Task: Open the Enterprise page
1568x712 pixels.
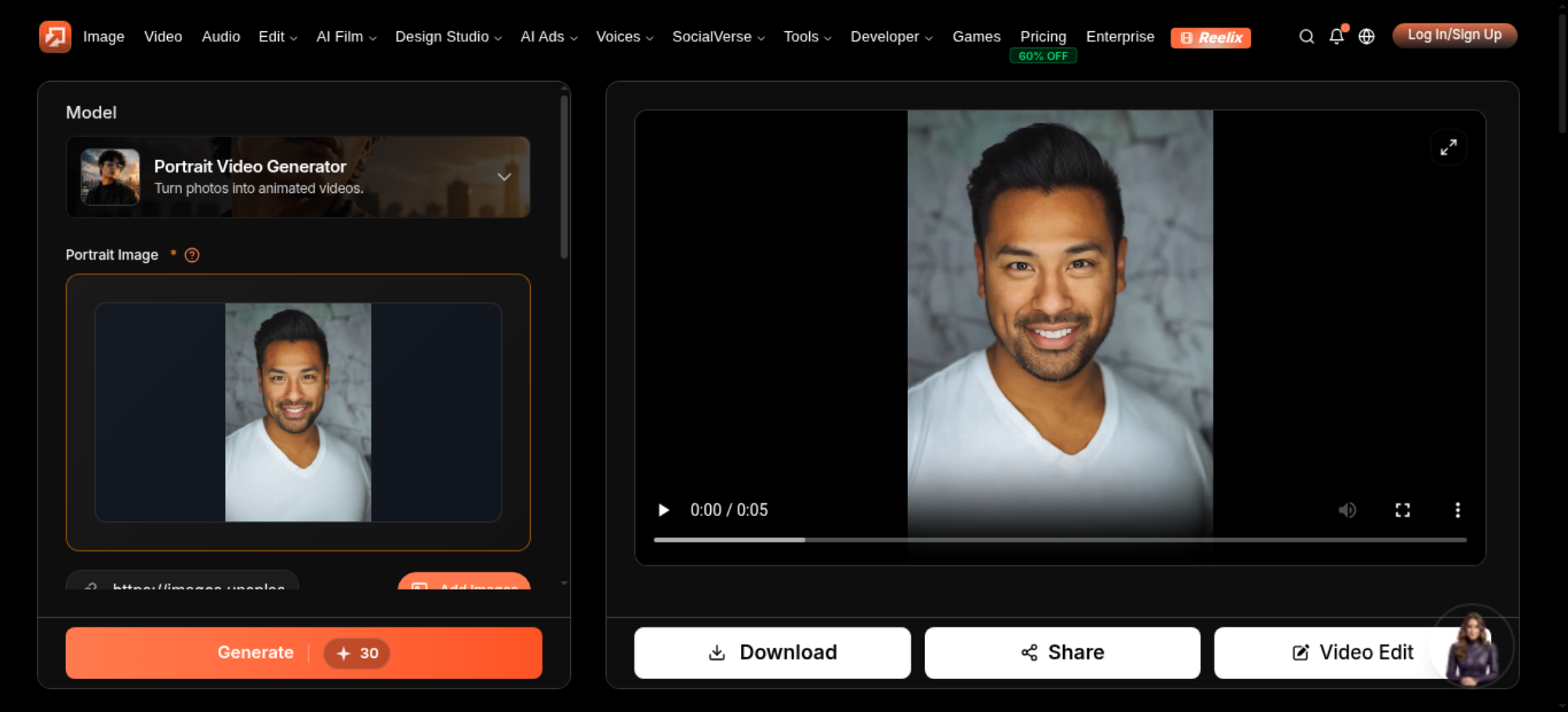Action: tap(1120, 37)
